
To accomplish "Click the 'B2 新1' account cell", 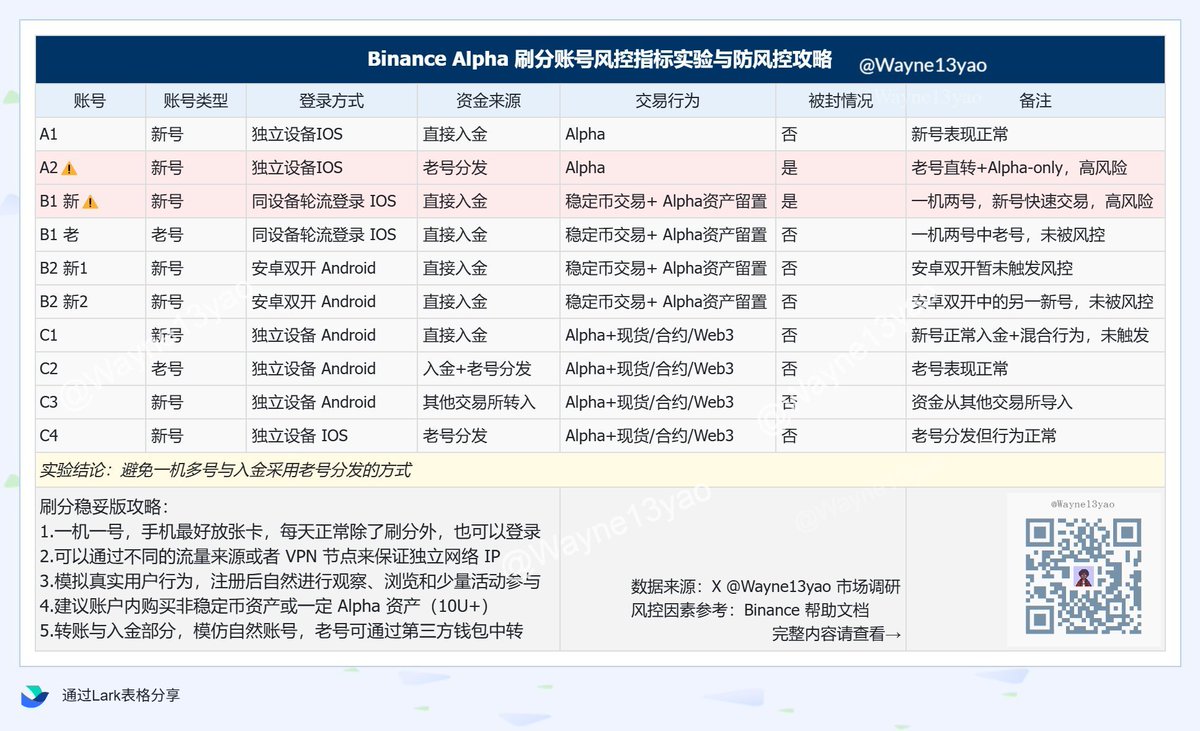I will point(90,268).
